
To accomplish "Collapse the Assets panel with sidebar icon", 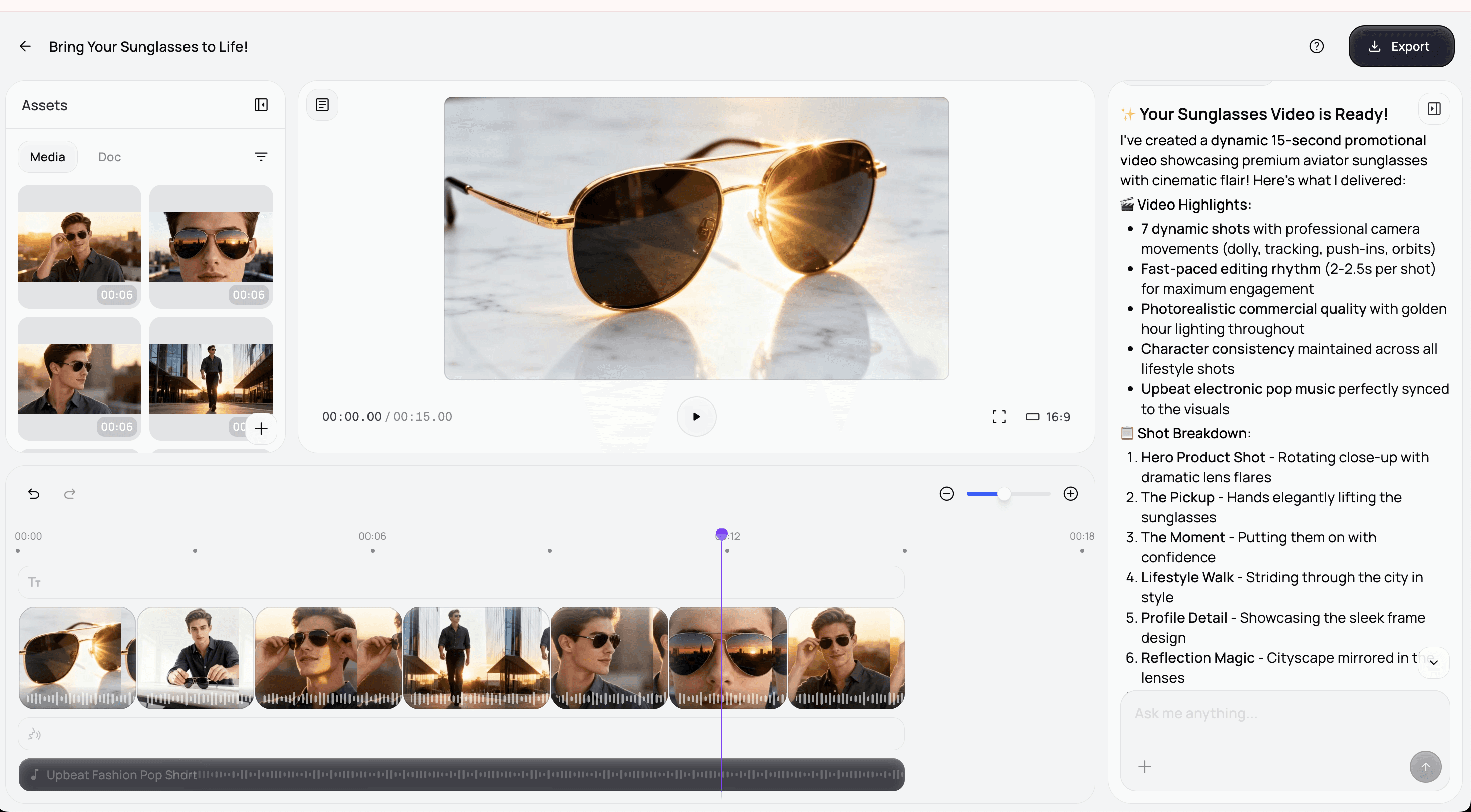I will (x=261, y=105).
